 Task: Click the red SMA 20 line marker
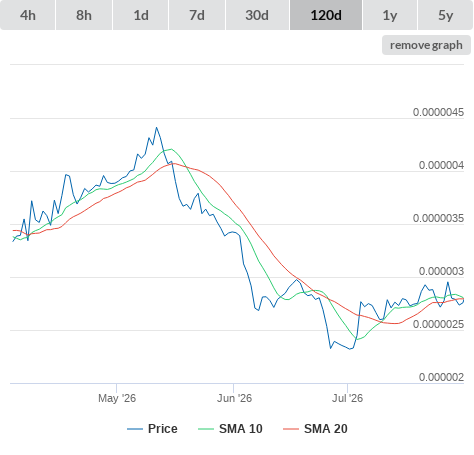pos(291,429)
